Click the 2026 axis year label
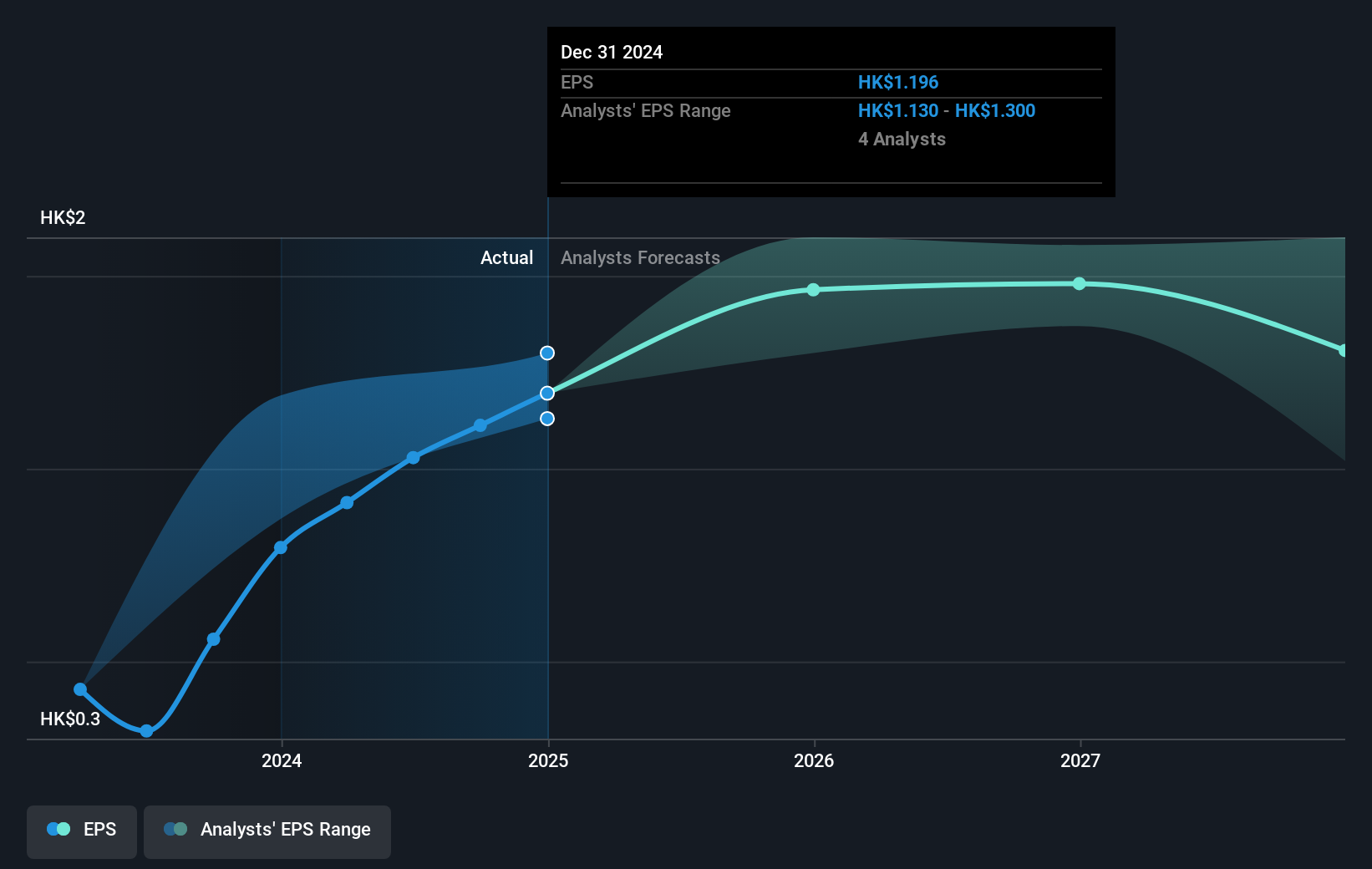Image resolution: width=1372 pixels, height=869 pixels. point(813,760)
